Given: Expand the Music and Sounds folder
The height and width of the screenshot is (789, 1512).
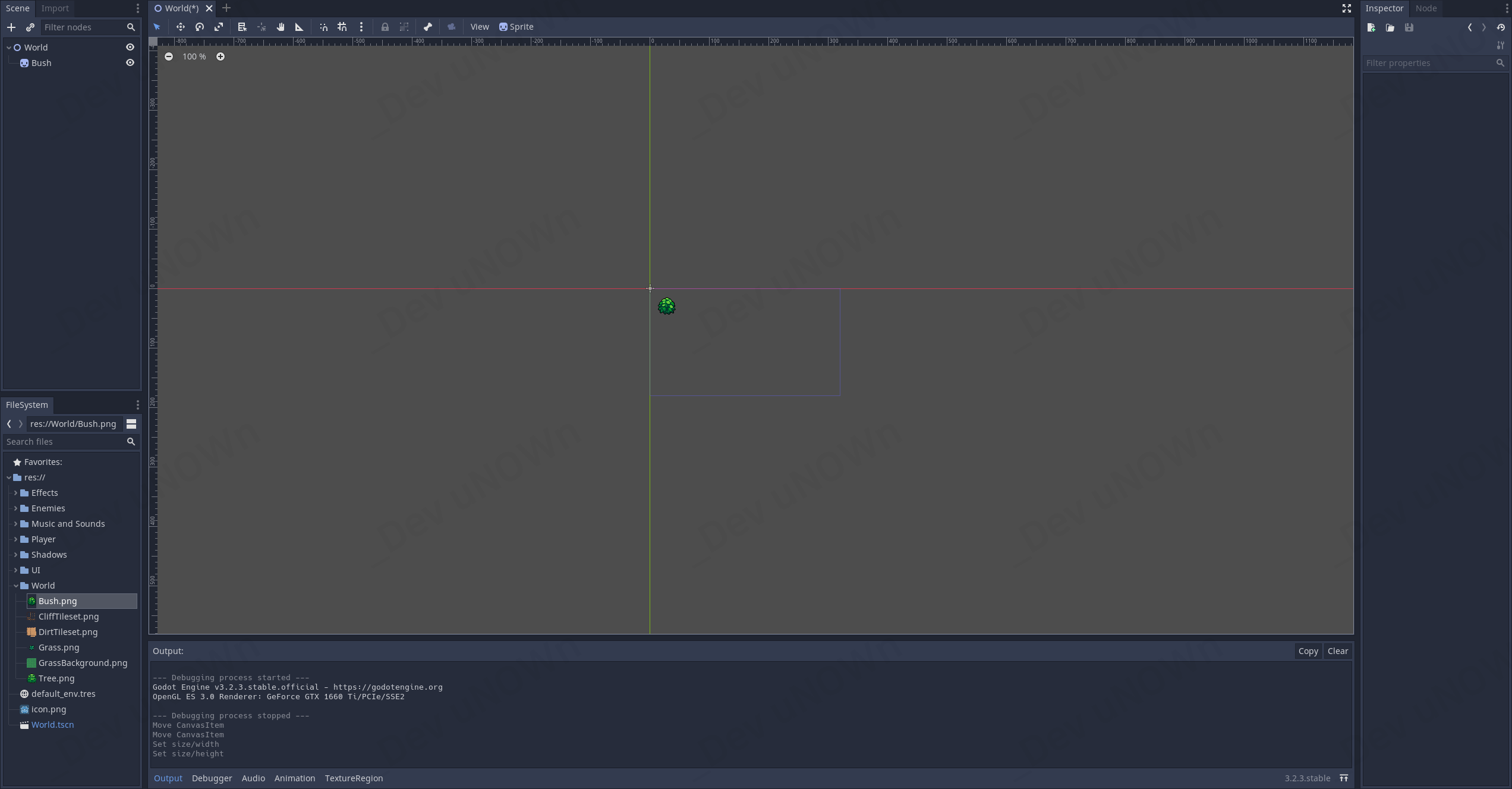Looking at the screenshot, I should (15, 524).
